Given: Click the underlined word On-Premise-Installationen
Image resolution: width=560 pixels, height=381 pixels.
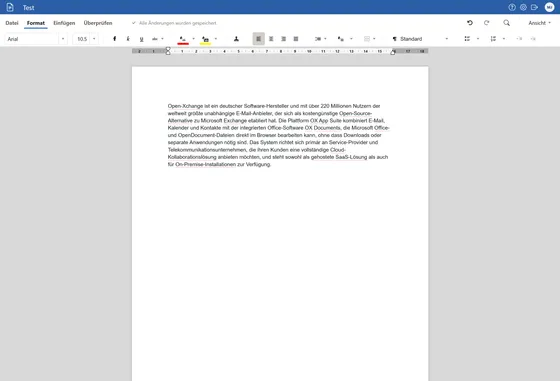Looking at the screenshot, I should pos(205,164).
